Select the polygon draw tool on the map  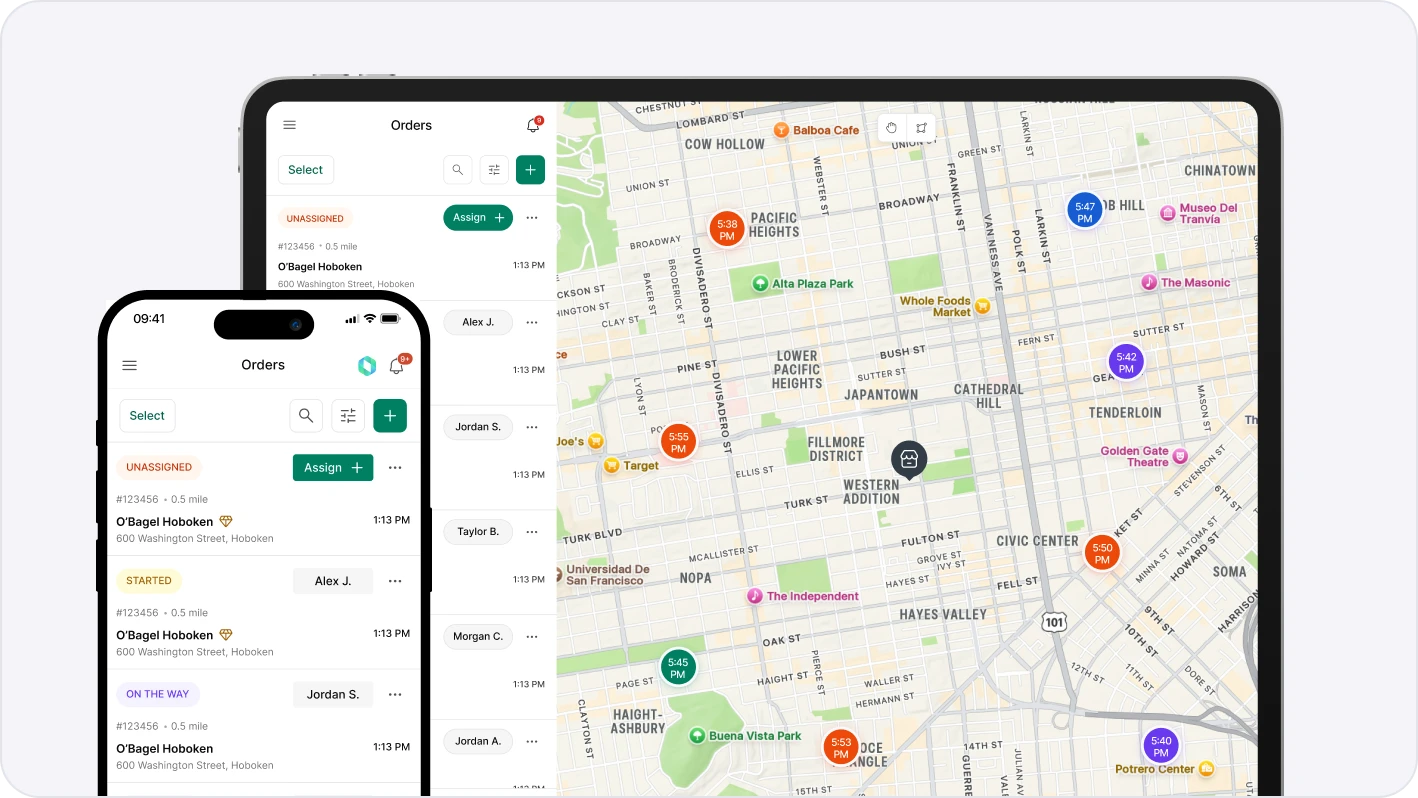[921, 128]
